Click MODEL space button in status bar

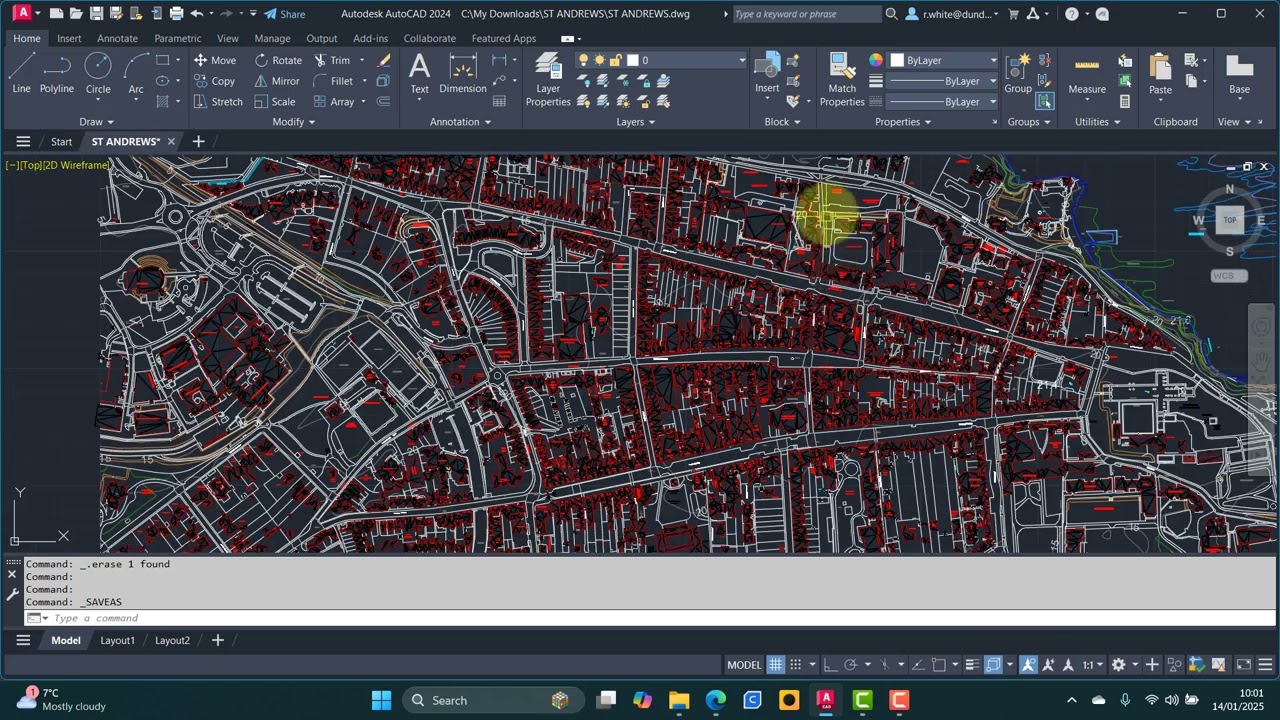click(x=744, y=665)
